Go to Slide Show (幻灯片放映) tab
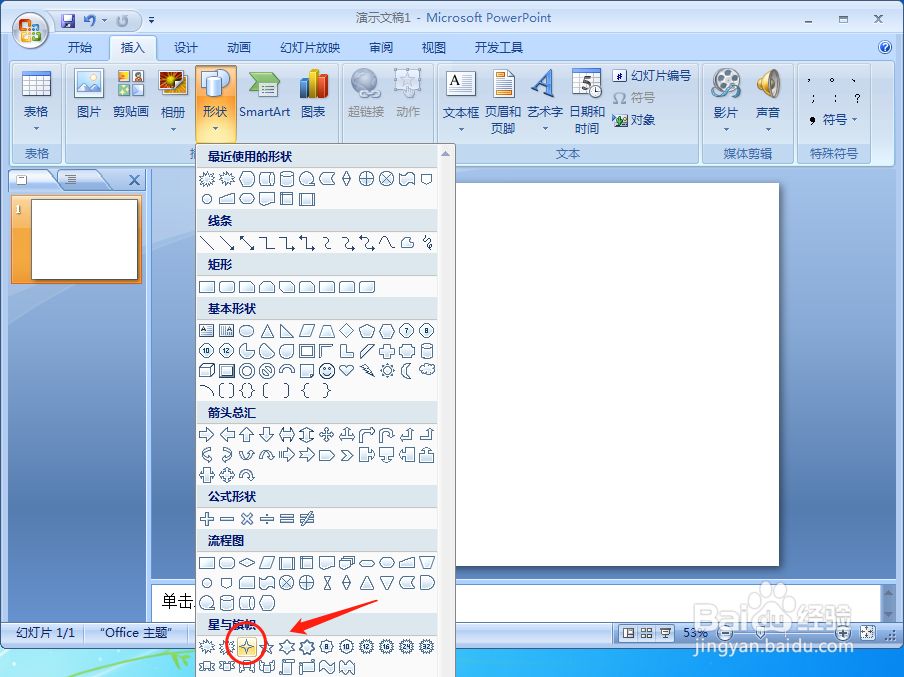 (x=310, y=47)
